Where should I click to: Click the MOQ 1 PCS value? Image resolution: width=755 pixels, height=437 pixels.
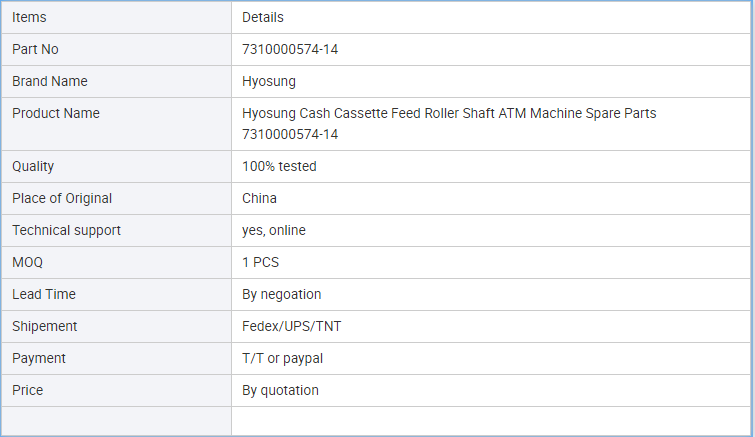[260, 262]
